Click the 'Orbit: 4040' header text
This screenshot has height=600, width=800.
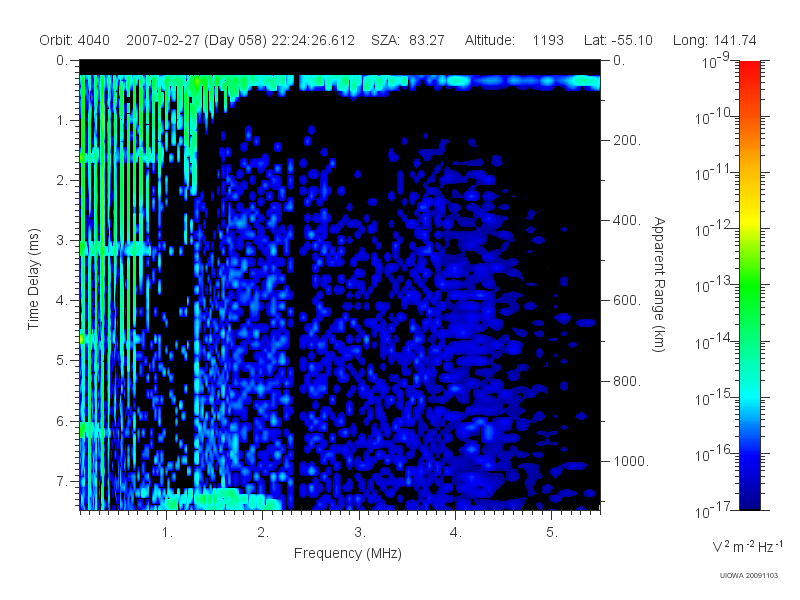pyautogui.click(x=74, y=40)
